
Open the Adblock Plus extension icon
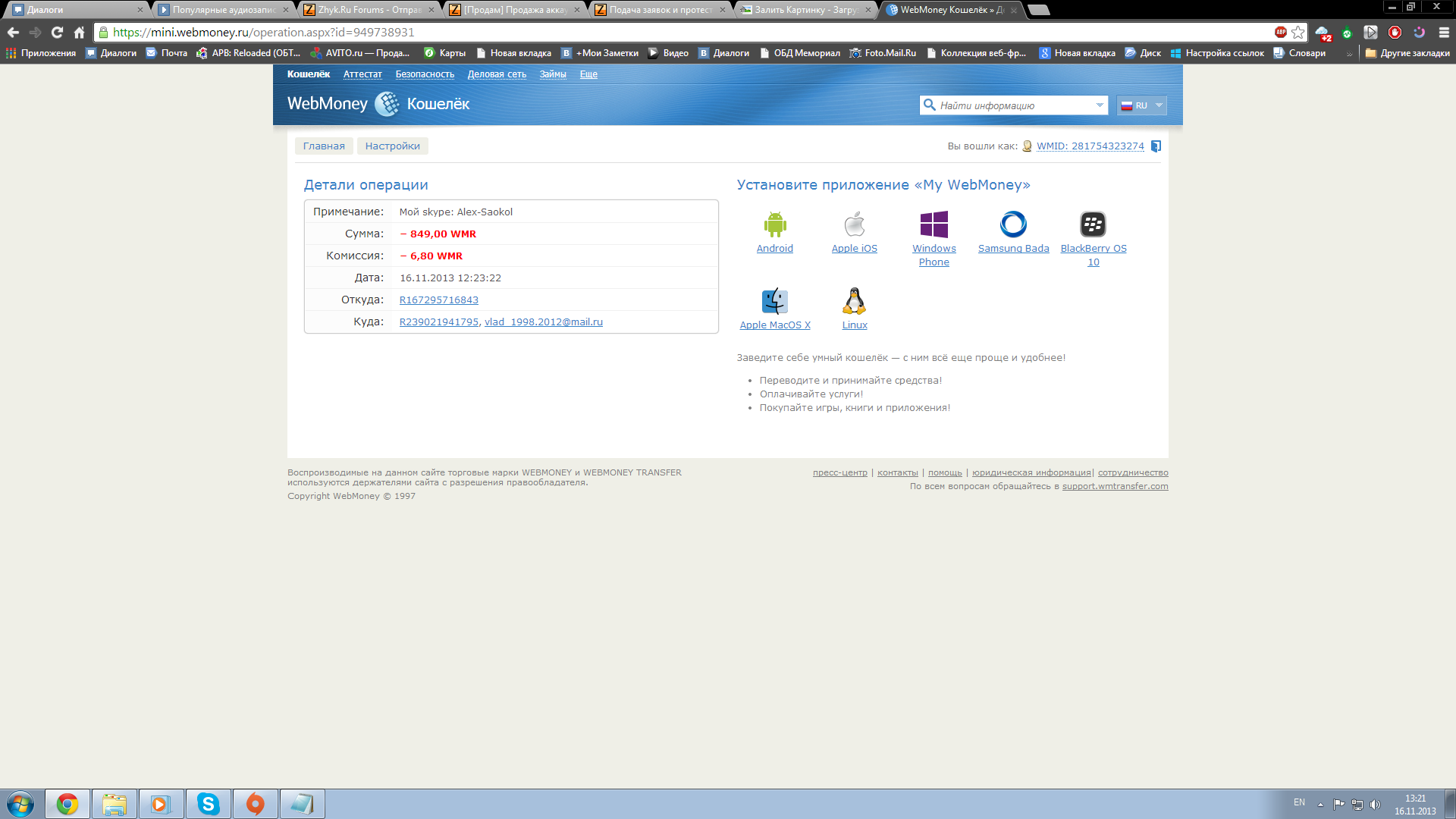[1281, 32]
